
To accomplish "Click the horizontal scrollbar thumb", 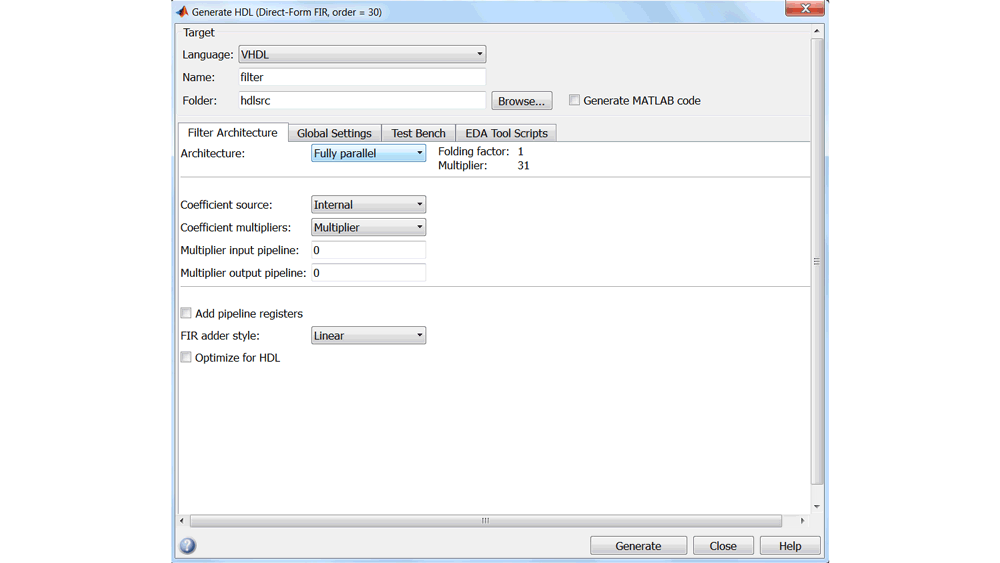I will pos(486,521).
